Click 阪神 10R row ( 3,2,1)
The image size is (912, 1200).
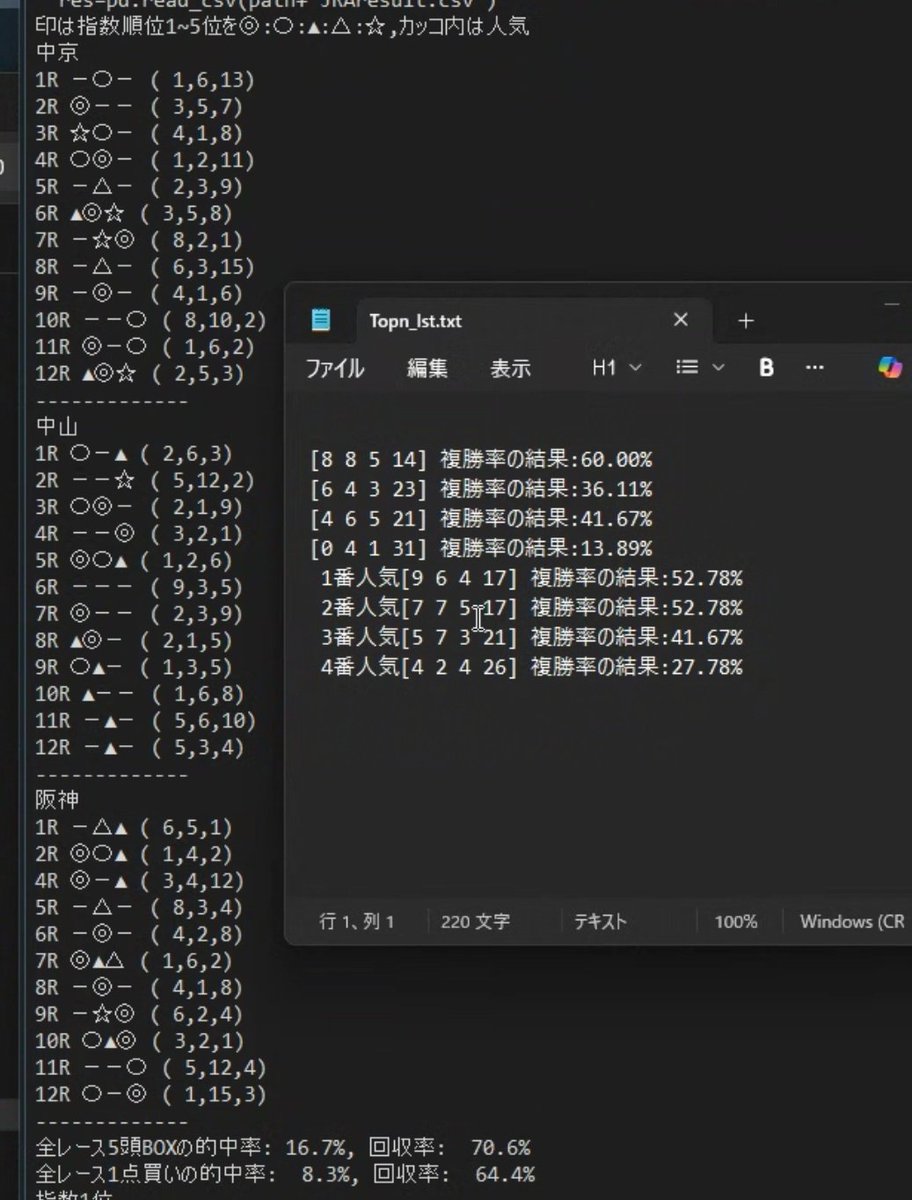coord(140,1042)
